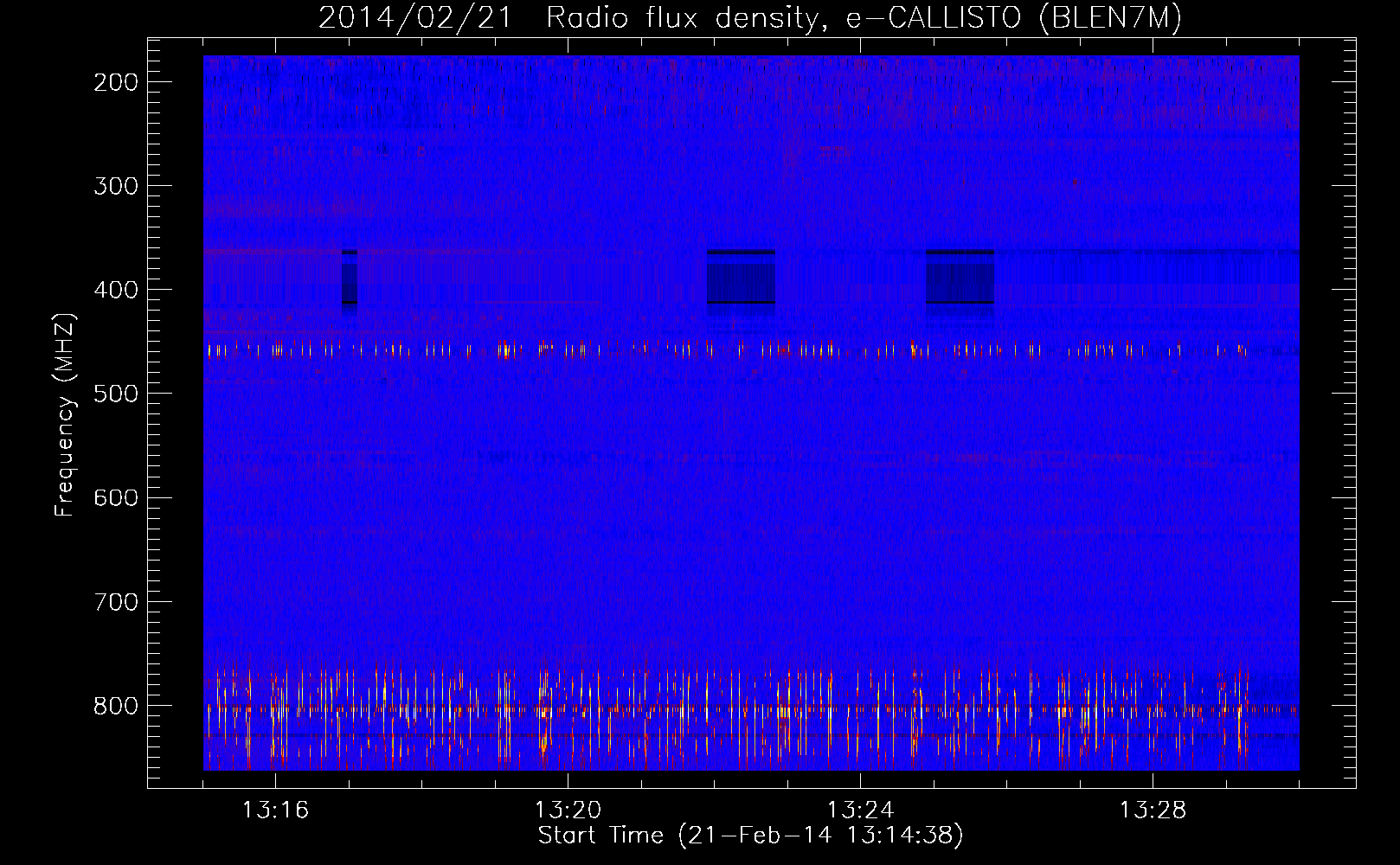Click the 13:20 time tick label
Screen dimensions: 1400x865
(x=568, y=811)
